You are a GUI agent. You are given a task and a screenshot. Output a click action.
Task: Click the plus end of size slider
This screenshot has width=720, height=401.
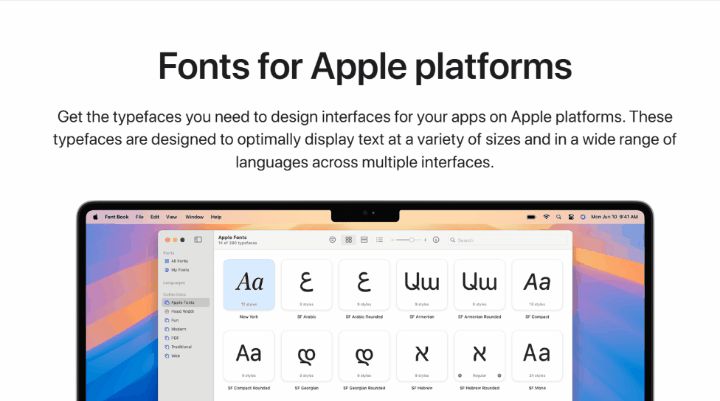click(425, 240)
